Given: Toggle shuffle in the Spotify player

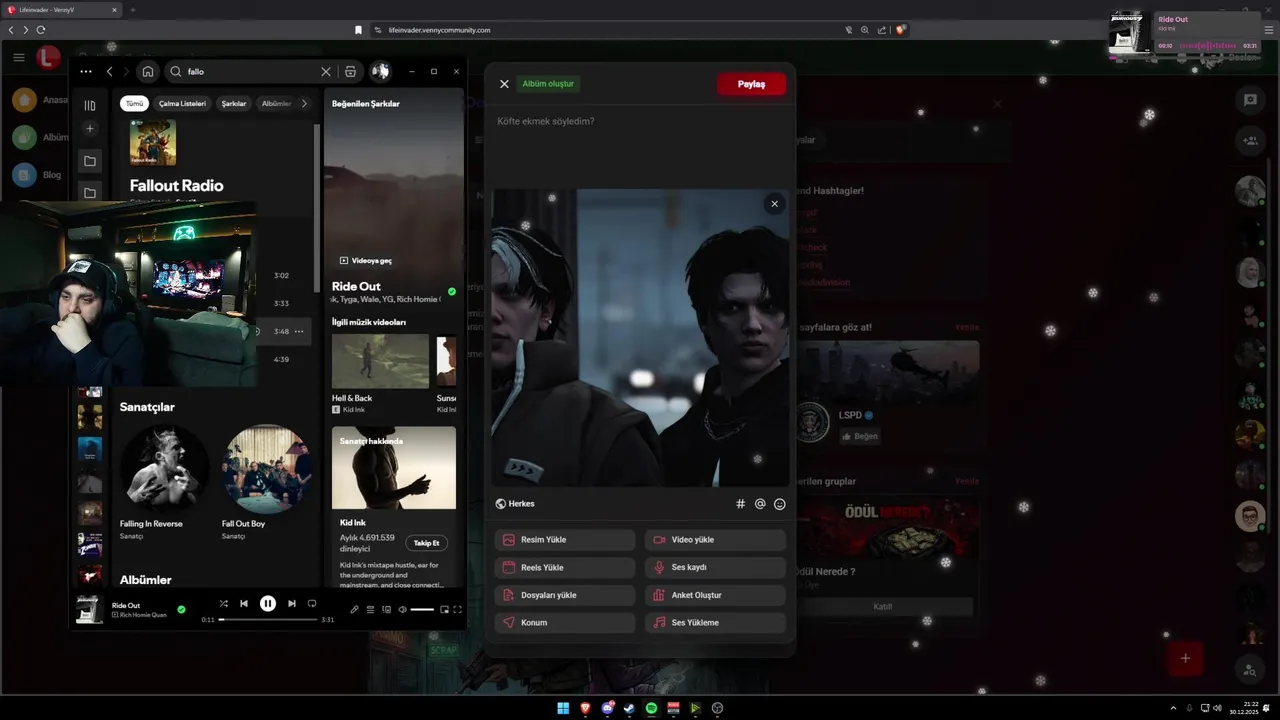Looking at the screenshot, I should 223,603.
